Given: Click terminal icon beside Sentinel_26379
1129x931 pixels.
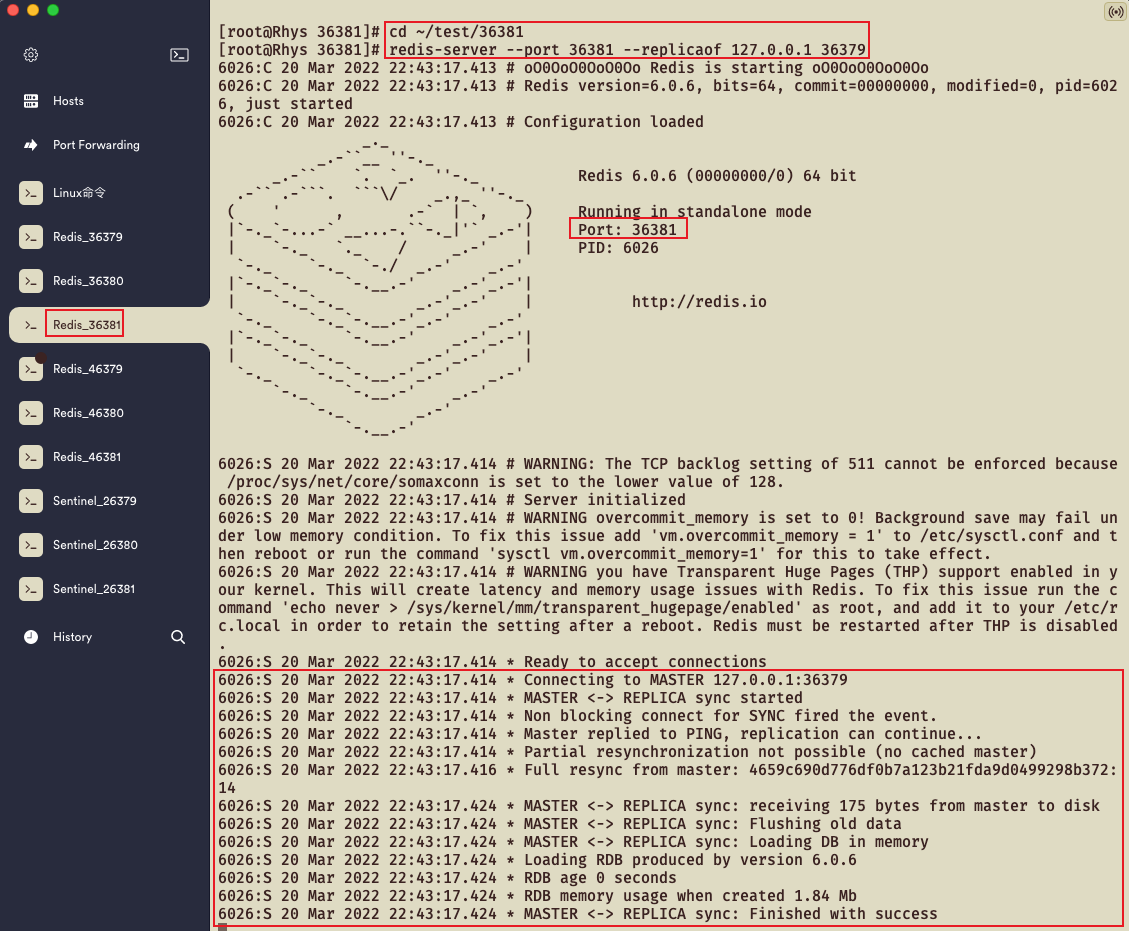Looking at the screenshot, I should click(31, 500).
